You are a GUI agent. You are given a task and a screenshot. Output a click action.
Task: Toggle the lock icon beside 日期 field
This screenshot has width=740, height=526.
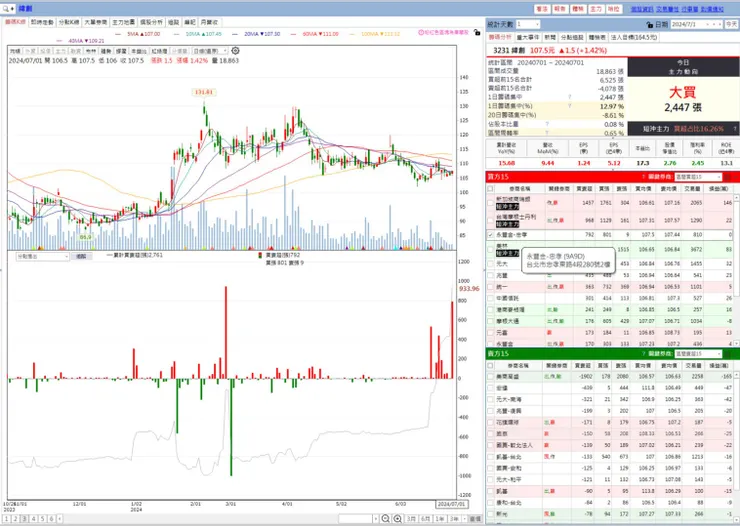(x=649, y=24)
